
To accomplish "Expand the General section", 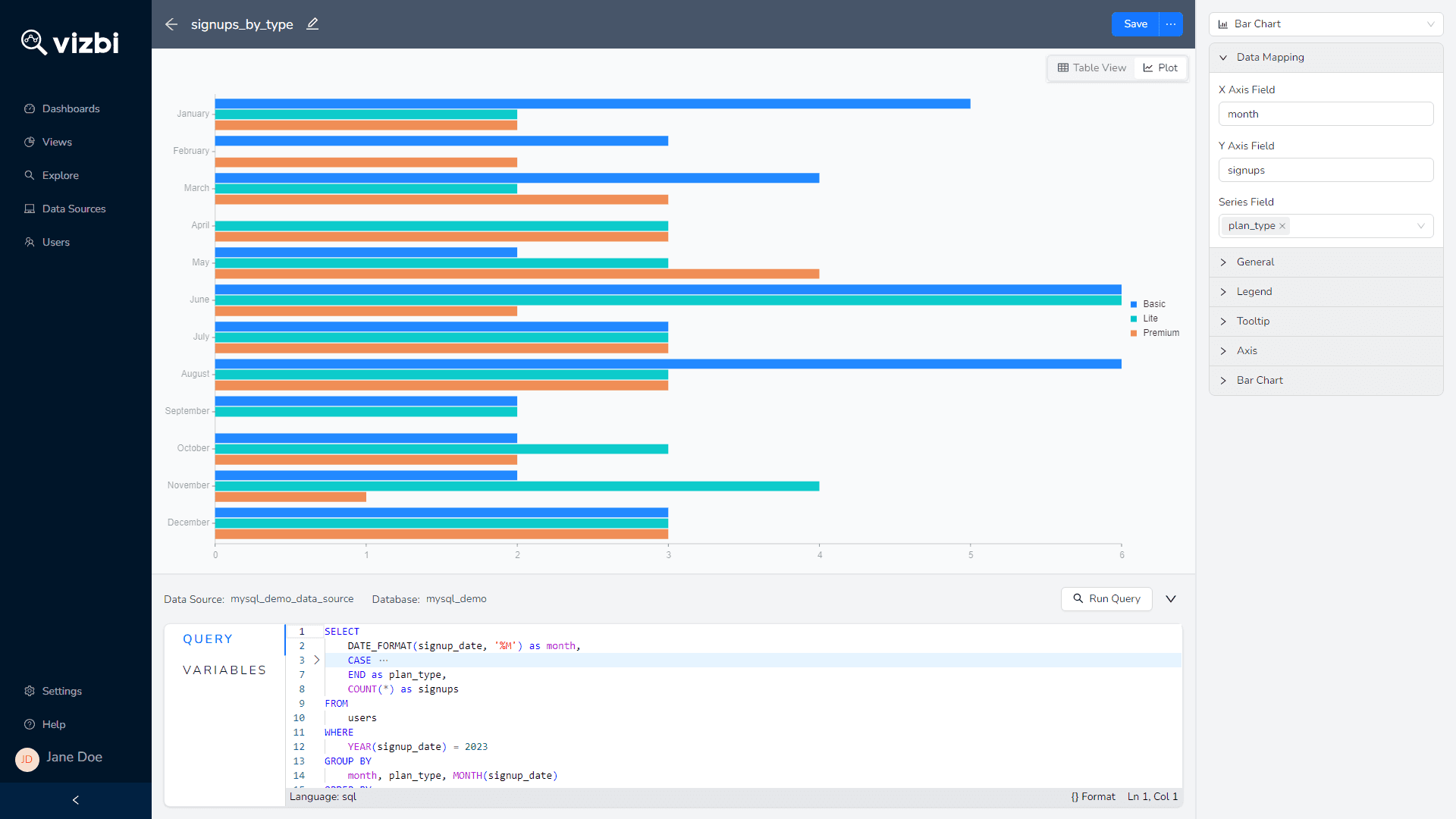I will pos(1326,262).
